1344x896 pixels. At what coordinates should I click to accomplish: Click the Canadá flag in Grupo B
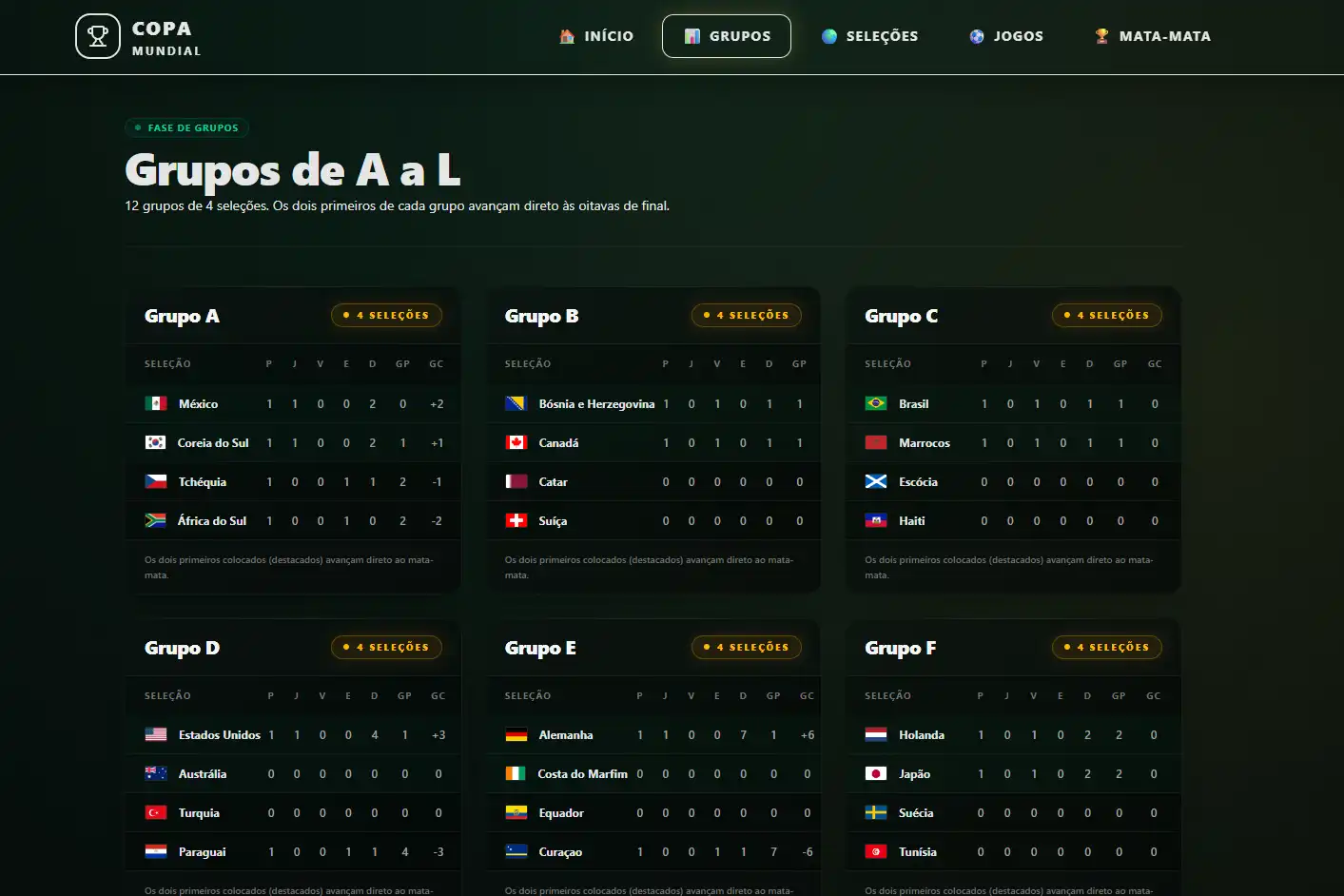tap(516, 442)
